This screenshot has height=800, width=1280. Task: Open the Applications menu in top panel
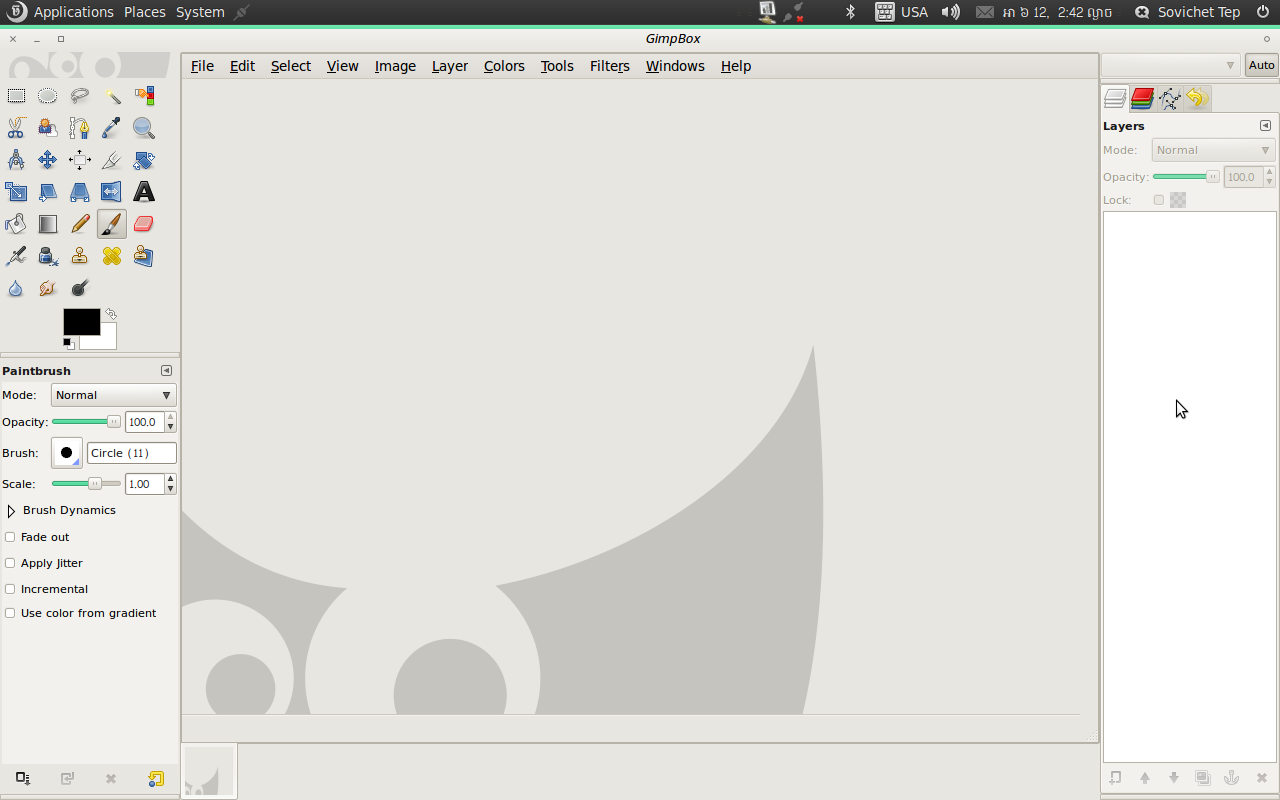[x=73, y=12]
